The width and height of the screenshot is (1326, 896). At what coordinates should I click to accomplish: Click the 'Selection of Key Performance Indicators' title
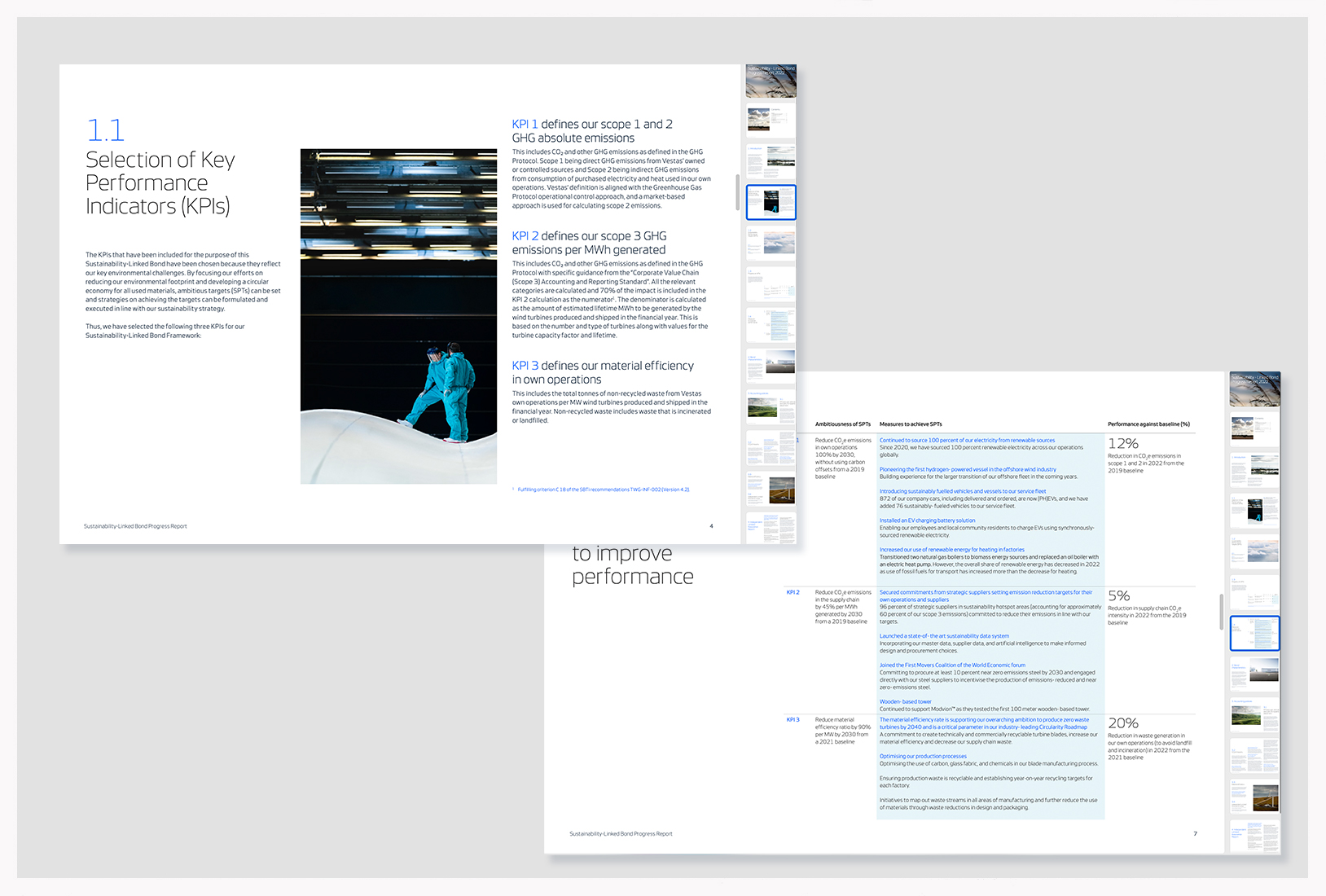click(x=160, y=182)
